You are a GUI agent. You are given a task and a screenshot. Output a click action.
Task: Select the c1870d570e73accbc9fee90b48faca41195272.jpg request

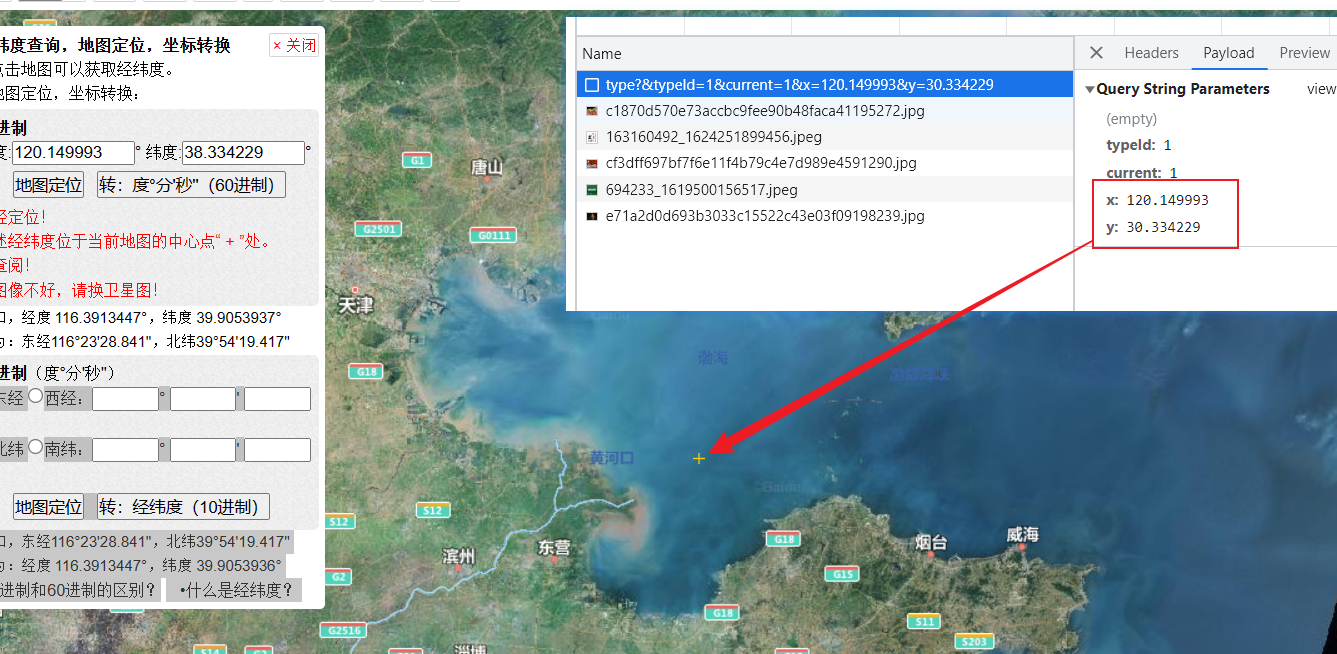click(825, 111)
